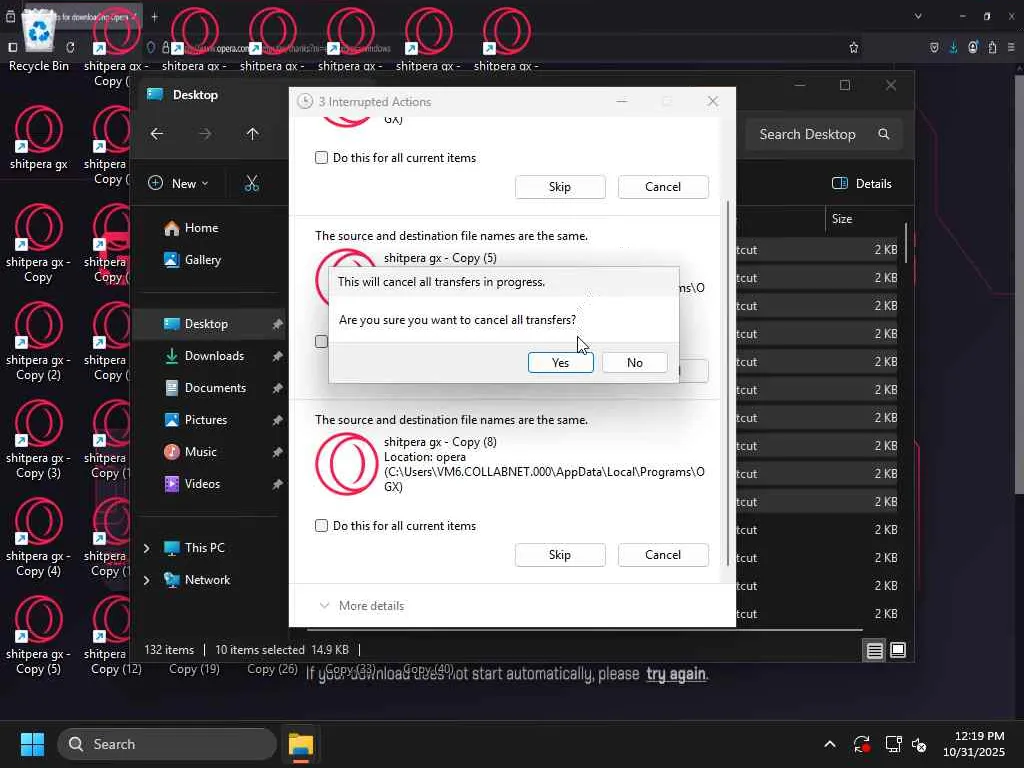The height and width of the screenshot is (768, 1024).
Task: Open tab list chevron in browser title bar
Action: click(918, 16)
